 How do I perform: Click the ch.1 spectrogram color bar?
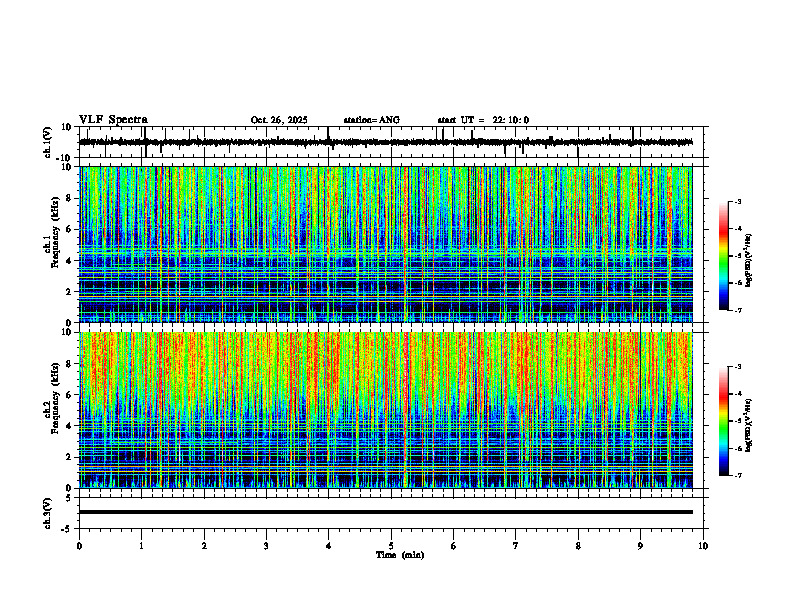point(723,256)
